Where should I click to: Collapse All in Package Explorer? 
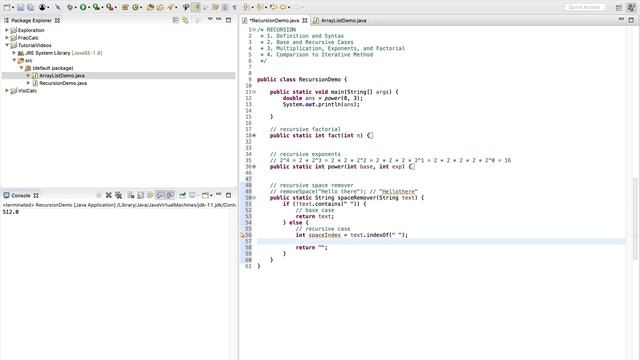coord(176,20)
